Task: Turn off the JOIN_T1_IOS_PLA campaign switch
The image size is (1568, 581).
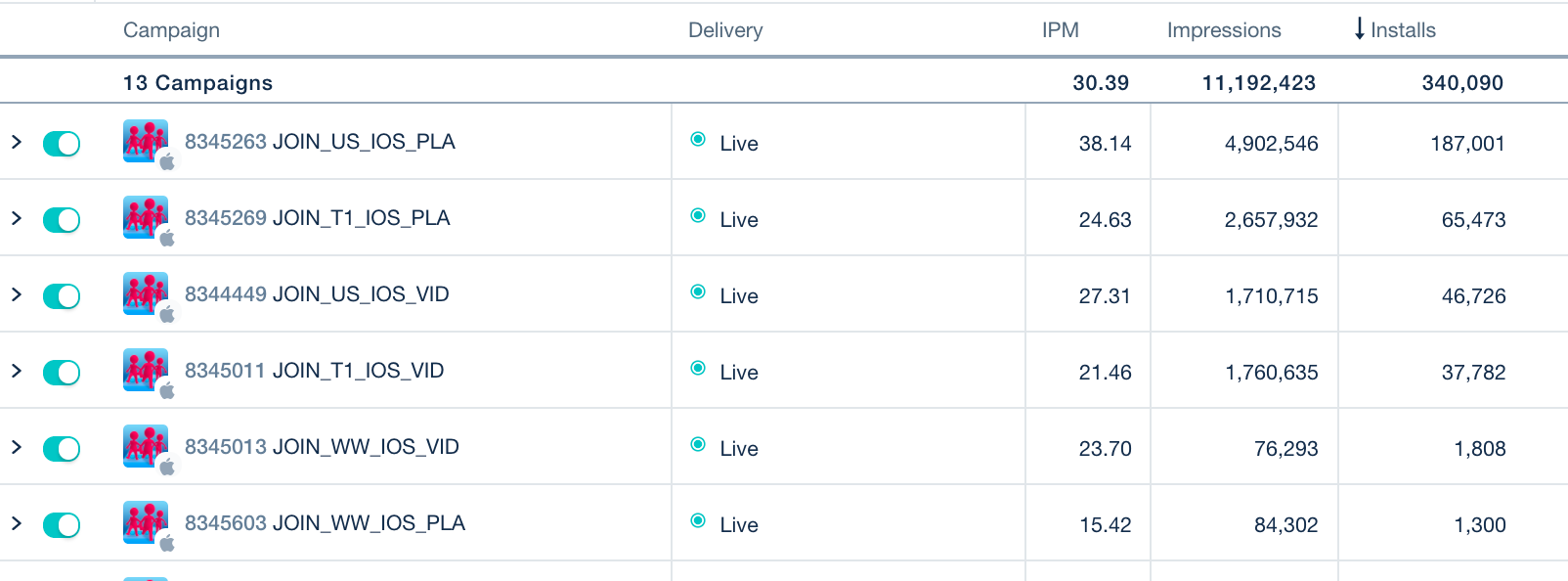Action: pos(62,220)
